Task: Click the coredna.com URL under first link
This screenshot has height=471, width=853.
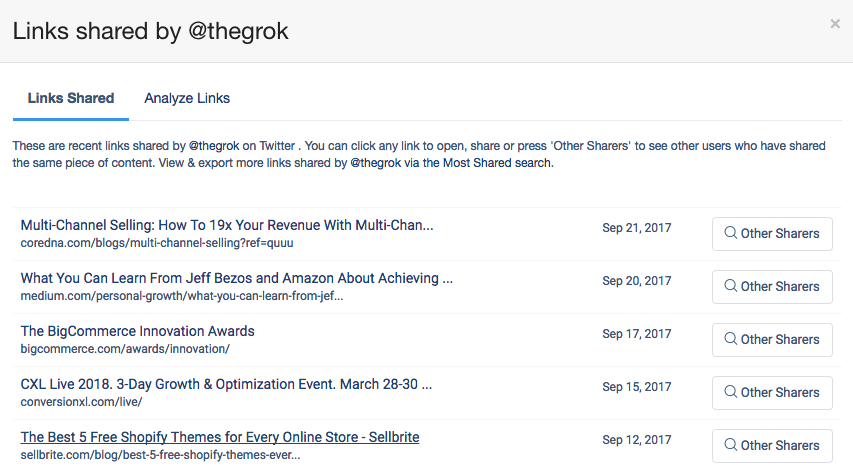Action: (156, 243)
